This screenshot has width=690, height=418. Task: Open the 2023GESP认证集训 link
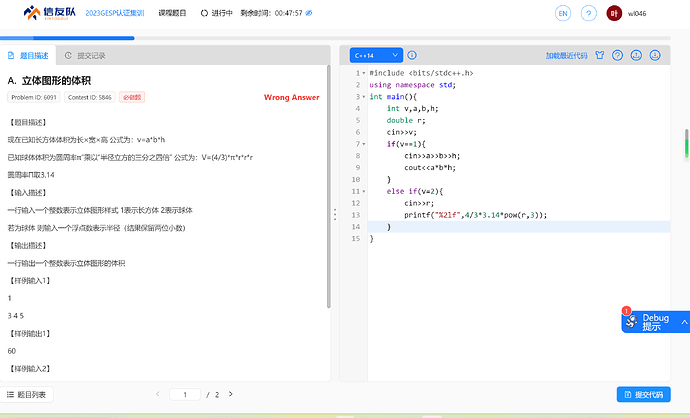(x=114, y=13)
